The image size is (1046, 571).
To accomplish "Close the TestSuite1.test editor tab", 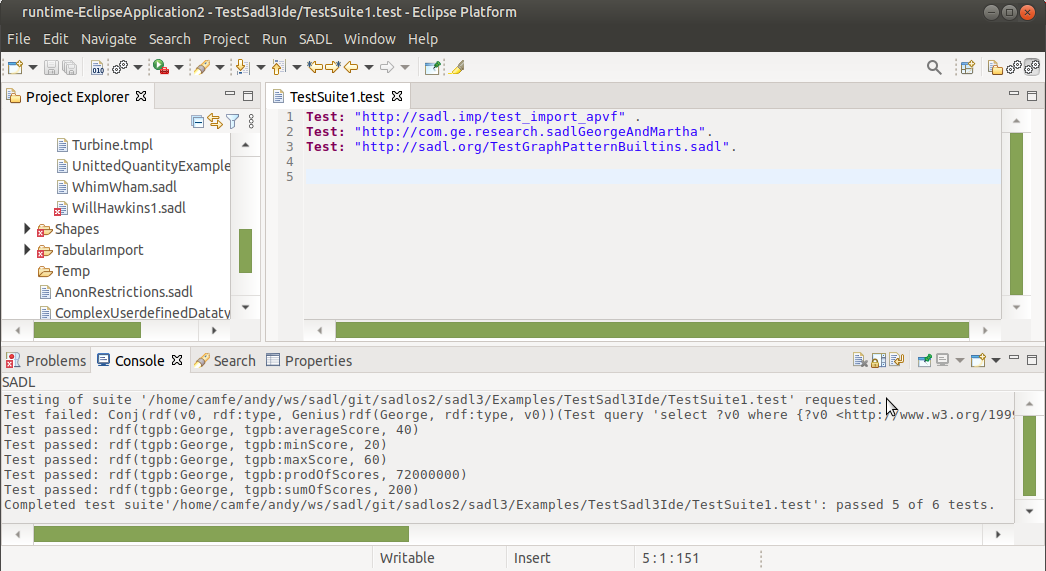I will coord(397,96).
